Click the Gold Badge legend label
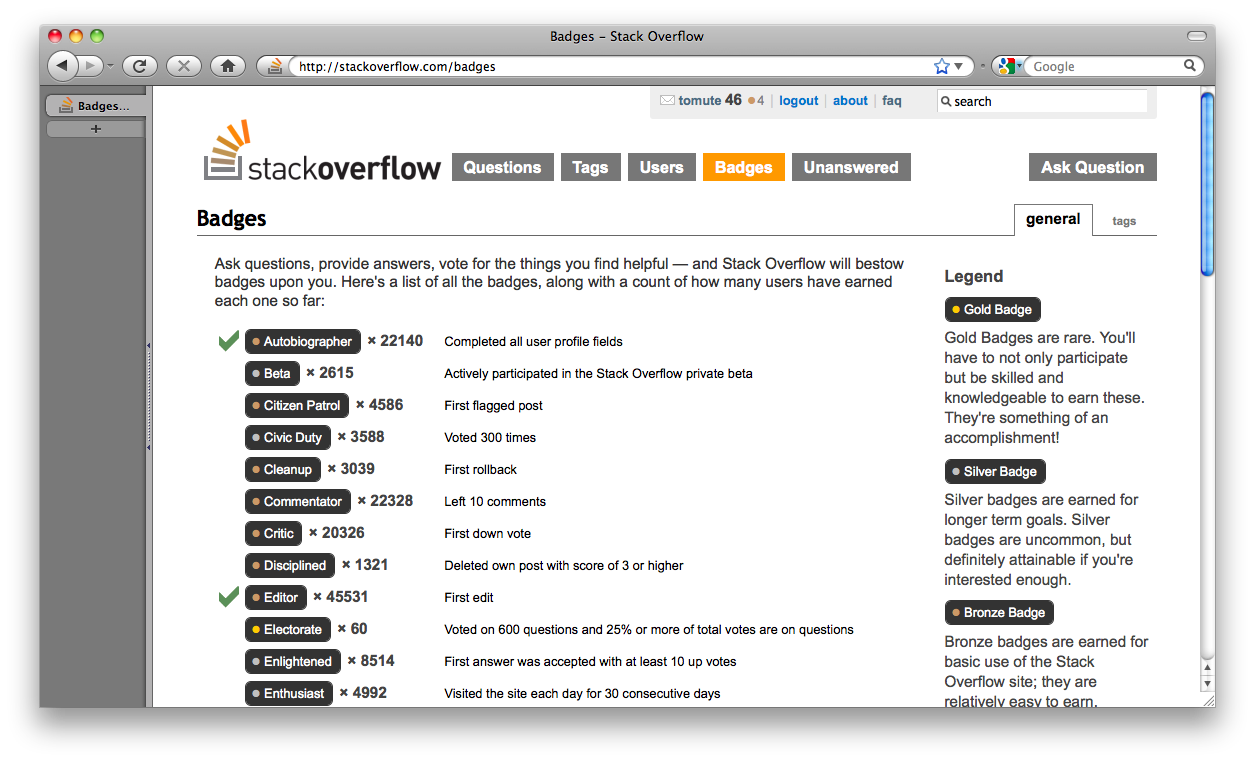 pos(992,309)
